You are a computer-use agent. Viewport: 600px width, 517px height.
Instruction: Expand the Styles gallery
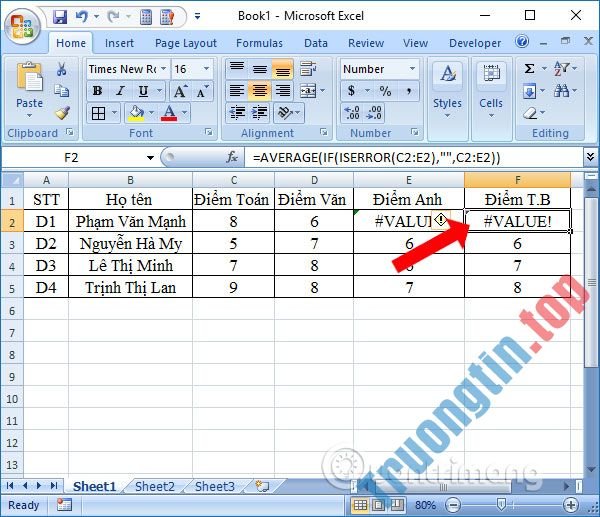[447, 99]
